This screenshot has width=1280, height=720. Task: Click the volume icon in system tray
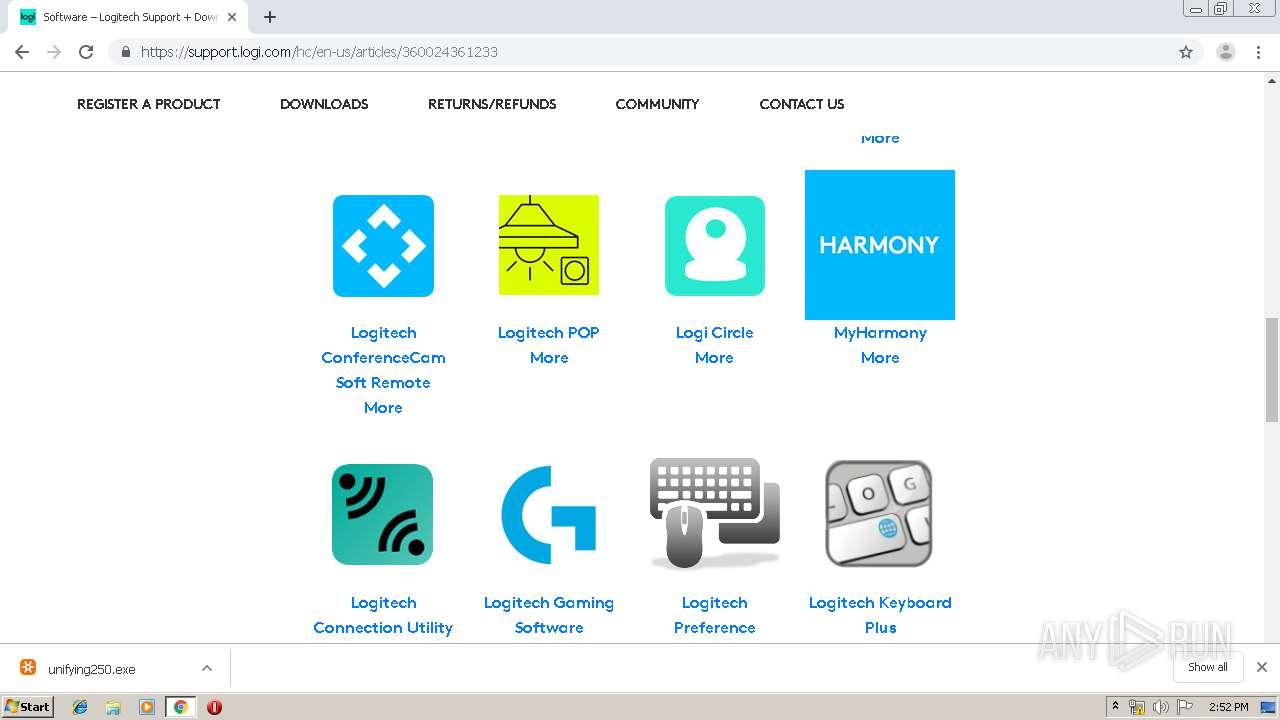(x=1161, y=707)
